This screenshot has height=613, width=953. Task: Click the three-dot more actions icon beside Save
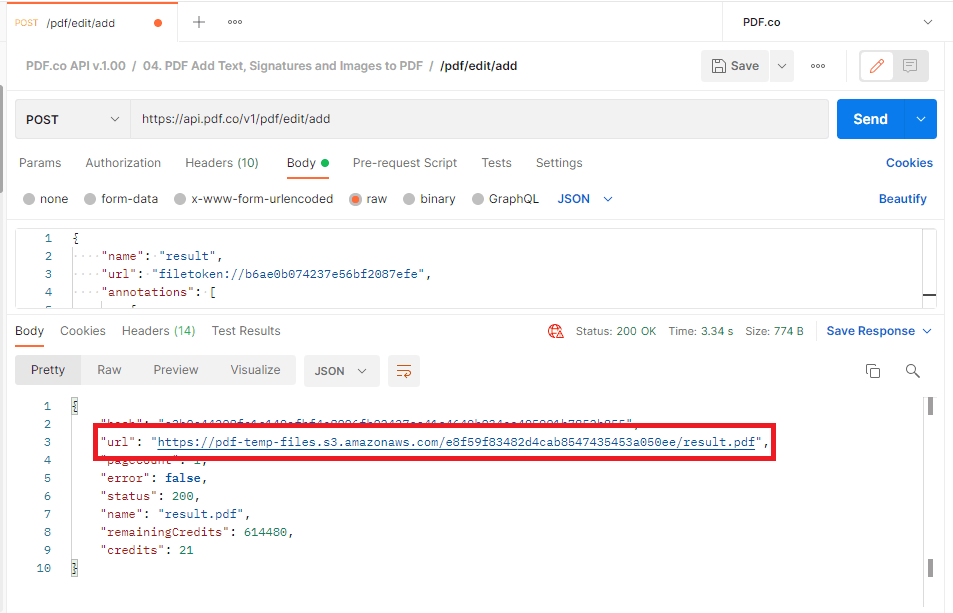[x=817, y=65]
